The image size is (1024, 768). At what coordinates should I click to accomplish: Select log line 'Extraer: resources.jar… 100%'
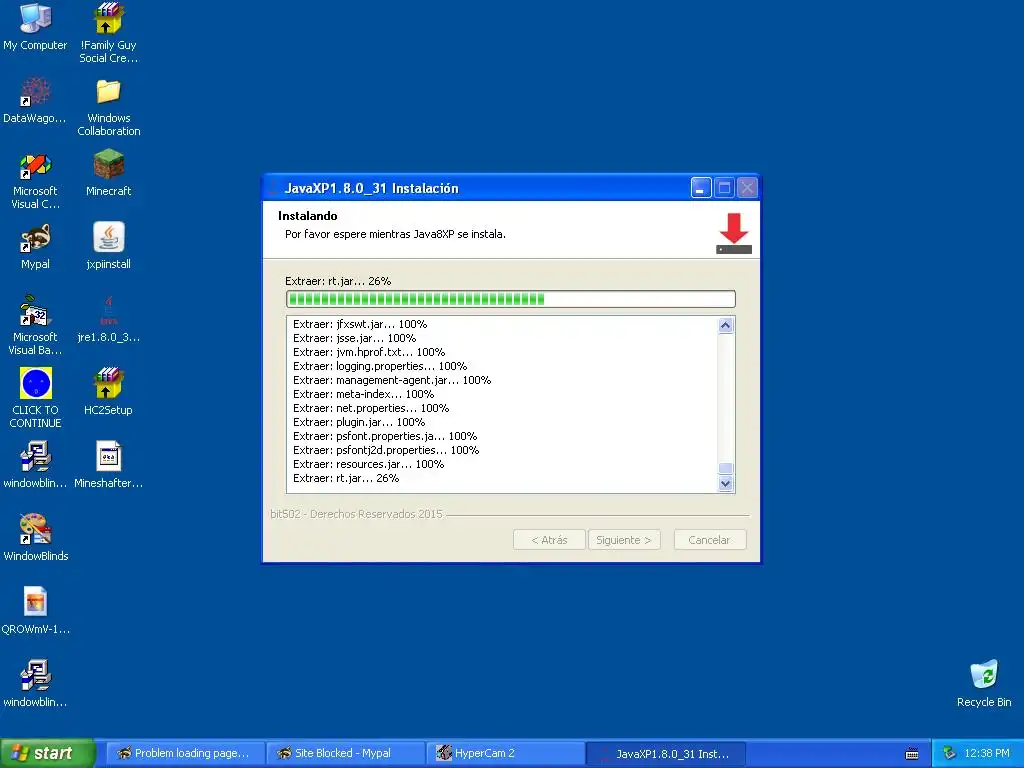click(x=368, y=464)
